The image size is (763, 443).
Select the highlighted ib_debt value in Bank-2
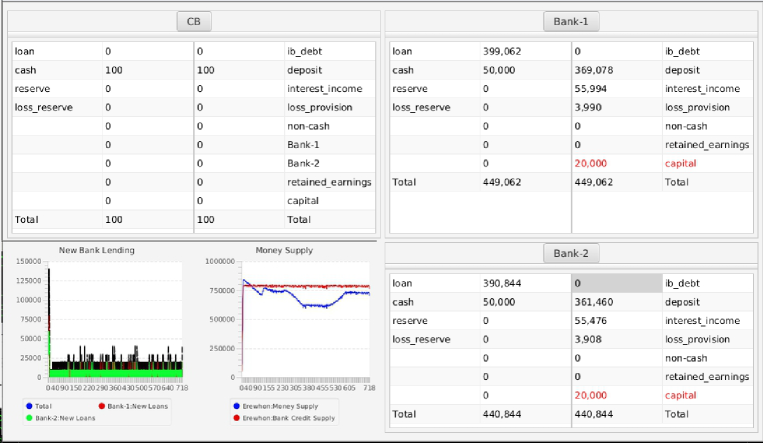tap(615, 283)
